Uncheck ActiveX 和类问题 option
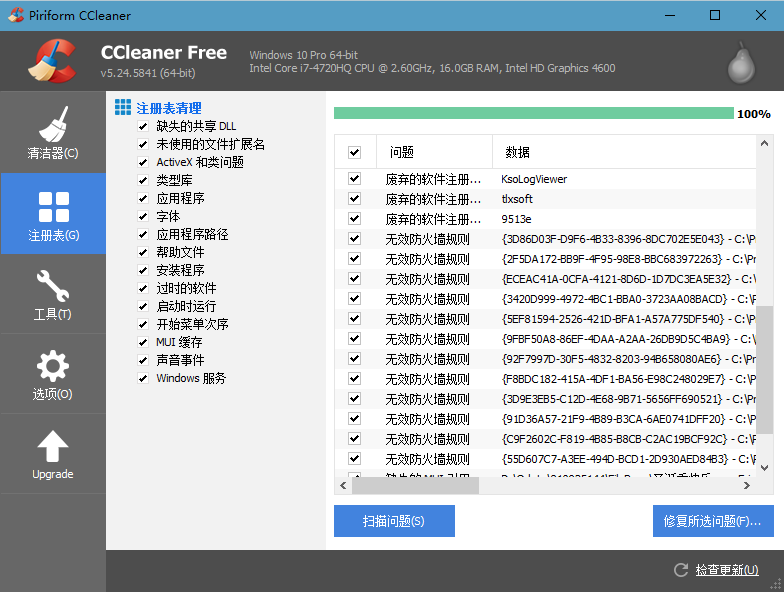Viewport: 784px width, 592px height. point(143,162)
